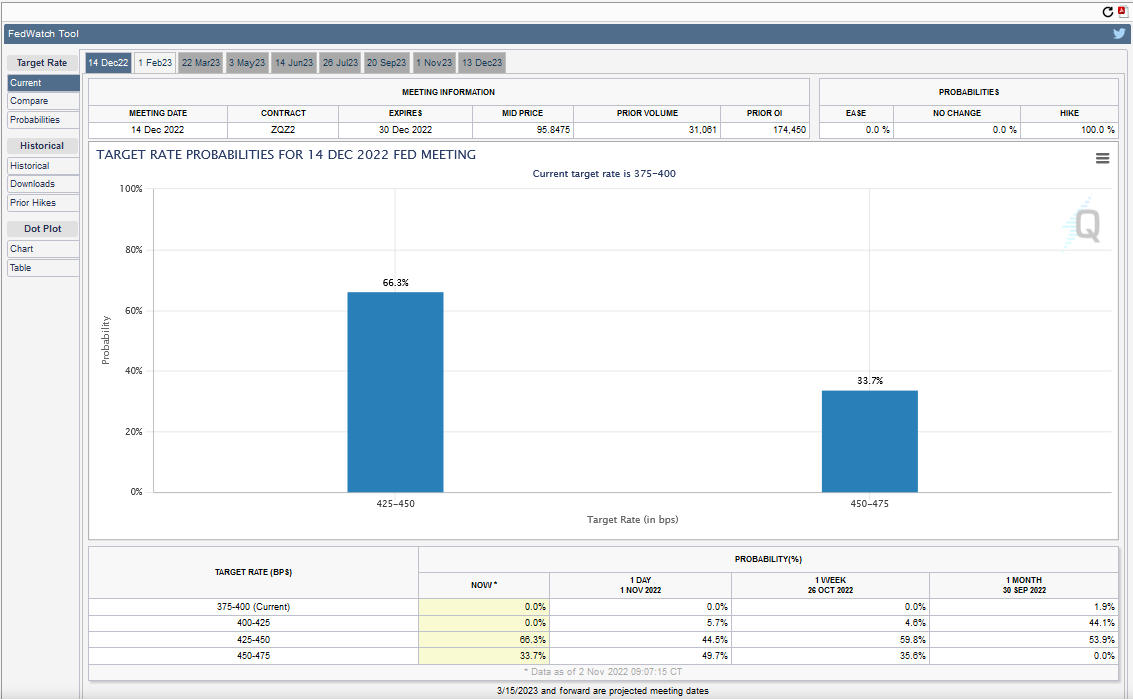Click the 1 MONTH 30 SEP 2022 header
1133x700 pixels.
point(1024,585)
